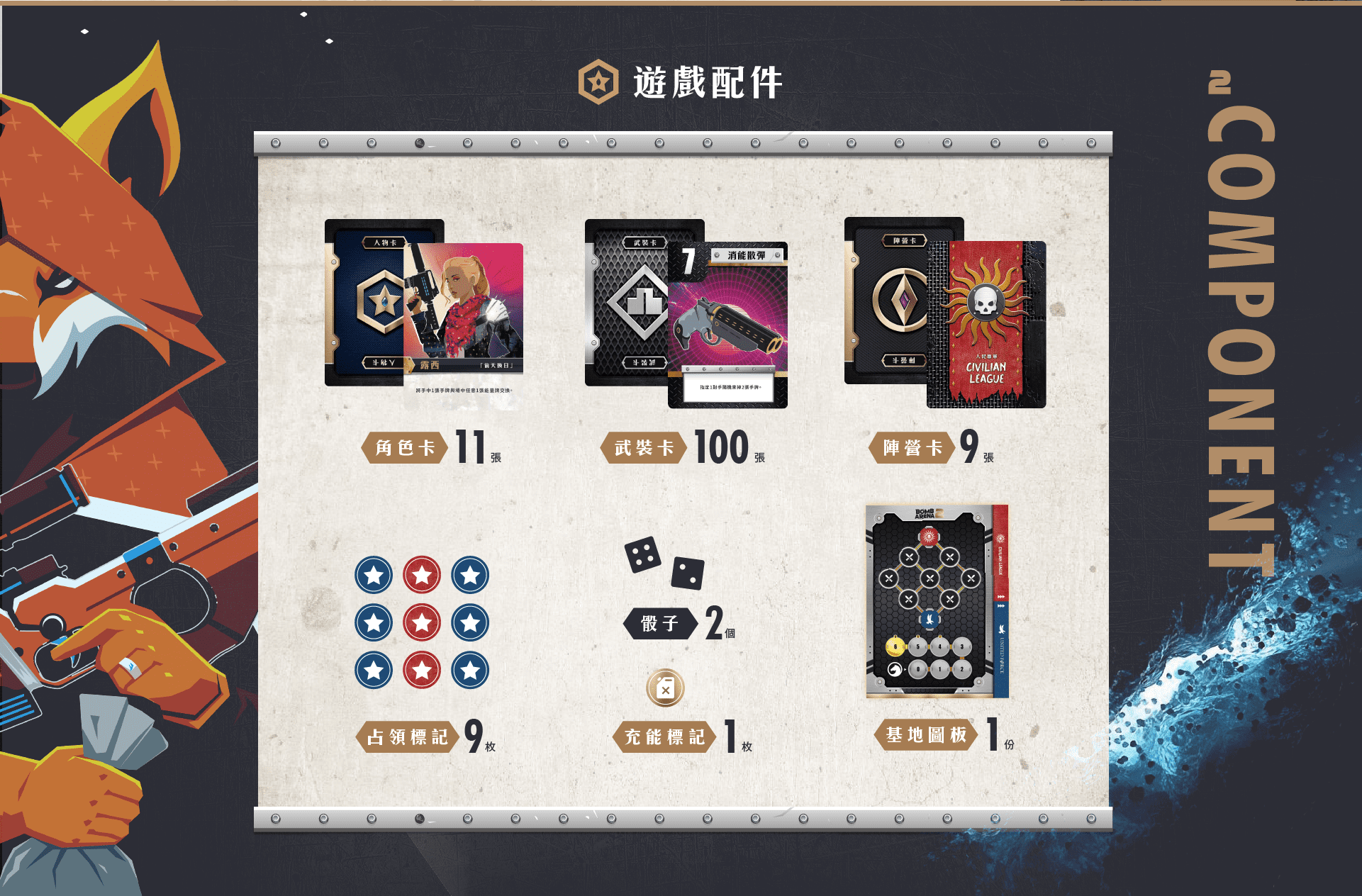Click the blue star token at bottom-right of grid
The width and height of the screenshot is (1362, 896).
[470, 670]
